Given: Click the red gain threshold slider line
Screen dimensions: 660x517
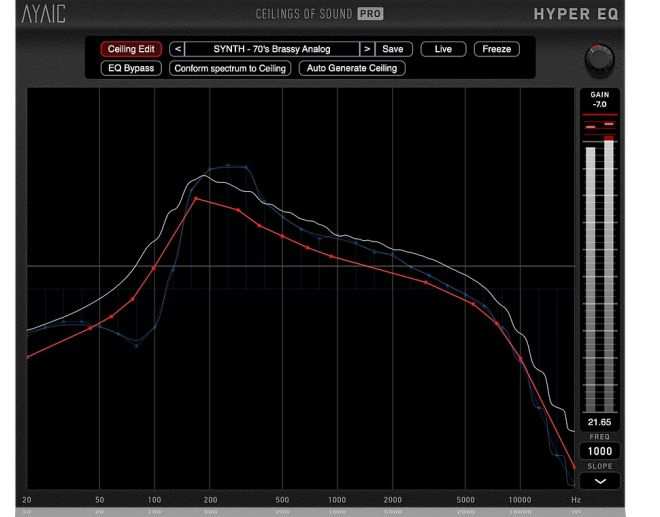Looking at the screenshot, I should click(599, 115).
